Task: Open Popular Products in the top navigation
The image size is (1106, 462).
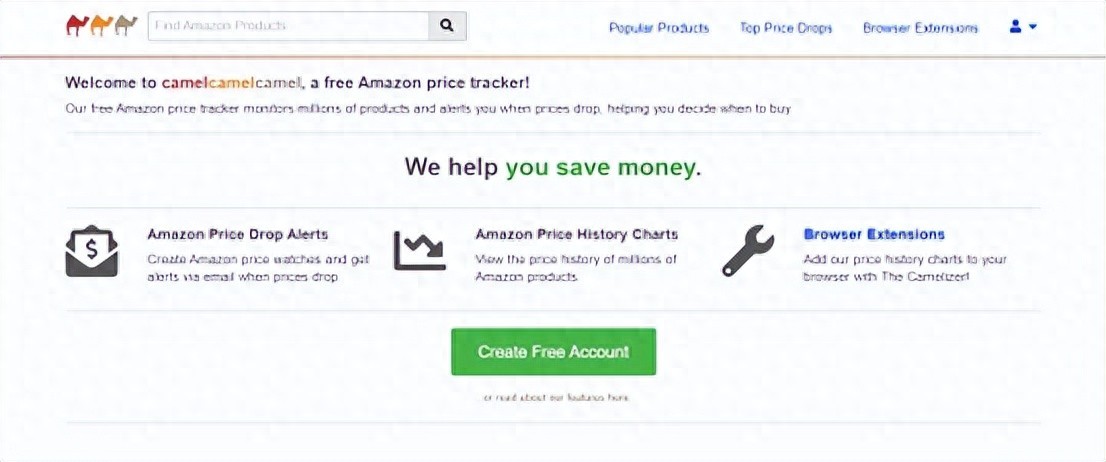Action: [659, 28]
